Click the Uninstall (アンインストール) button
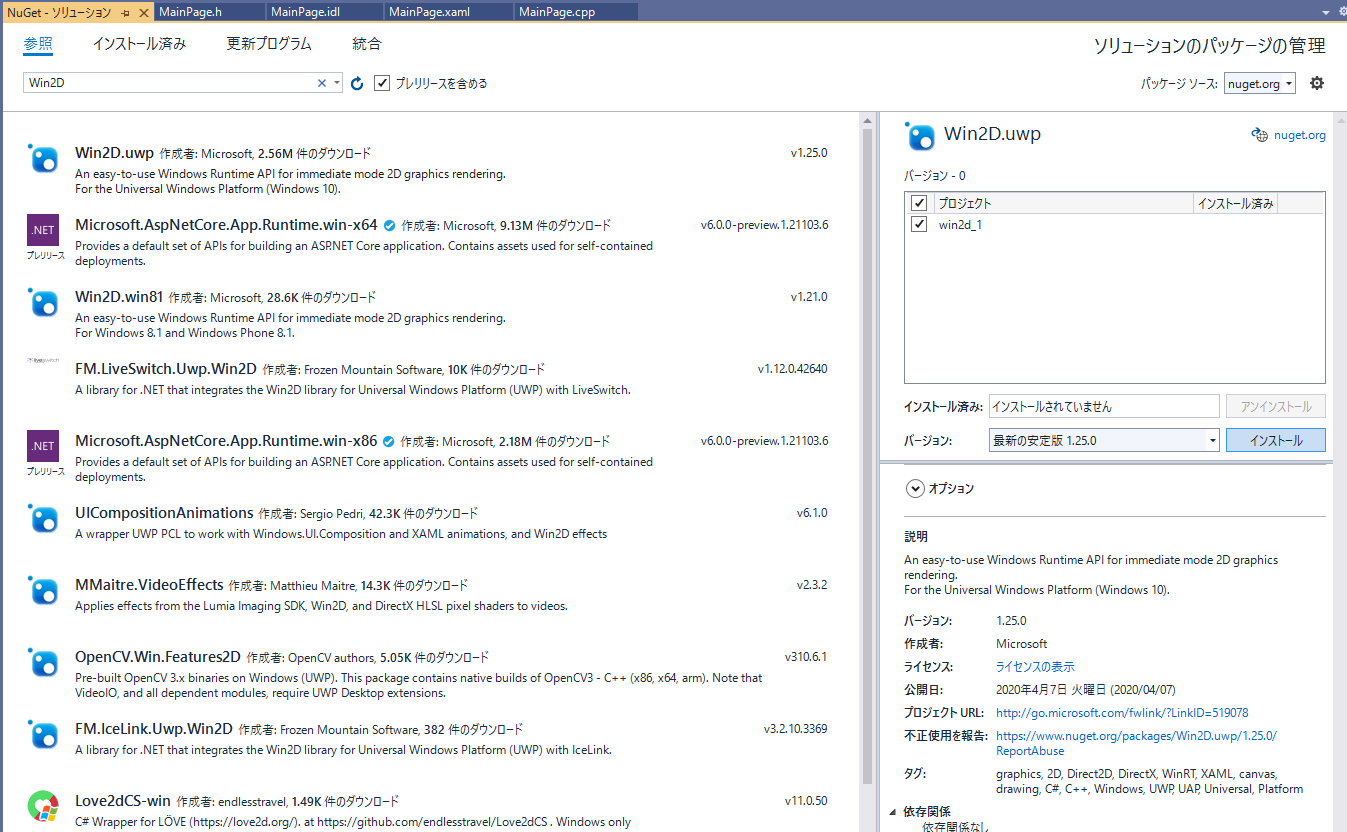Viewport: 1347px width, 832px height. click(x=1275, y=406)
